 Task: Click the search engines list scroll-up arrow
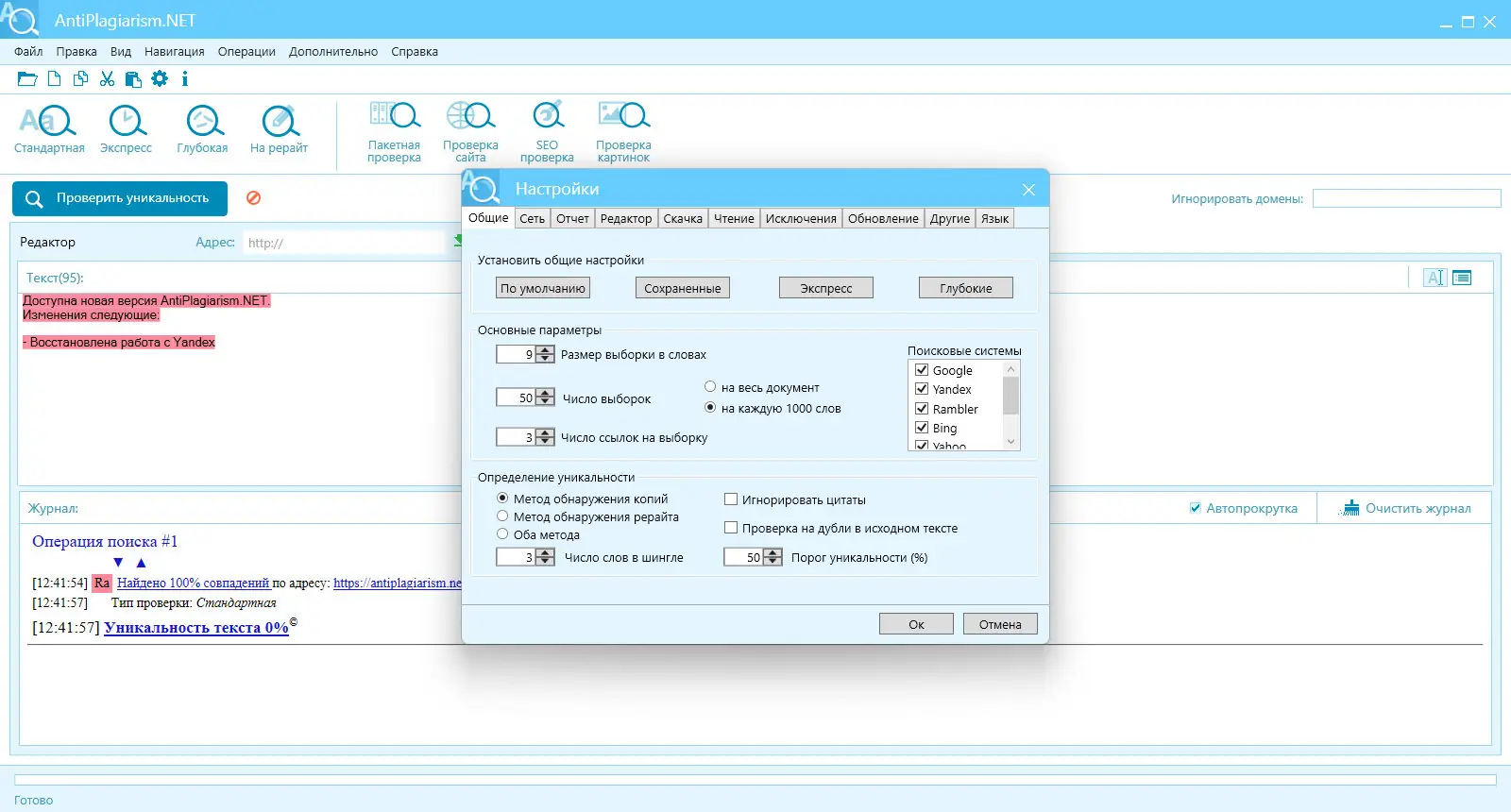(x=1010, y=369)
